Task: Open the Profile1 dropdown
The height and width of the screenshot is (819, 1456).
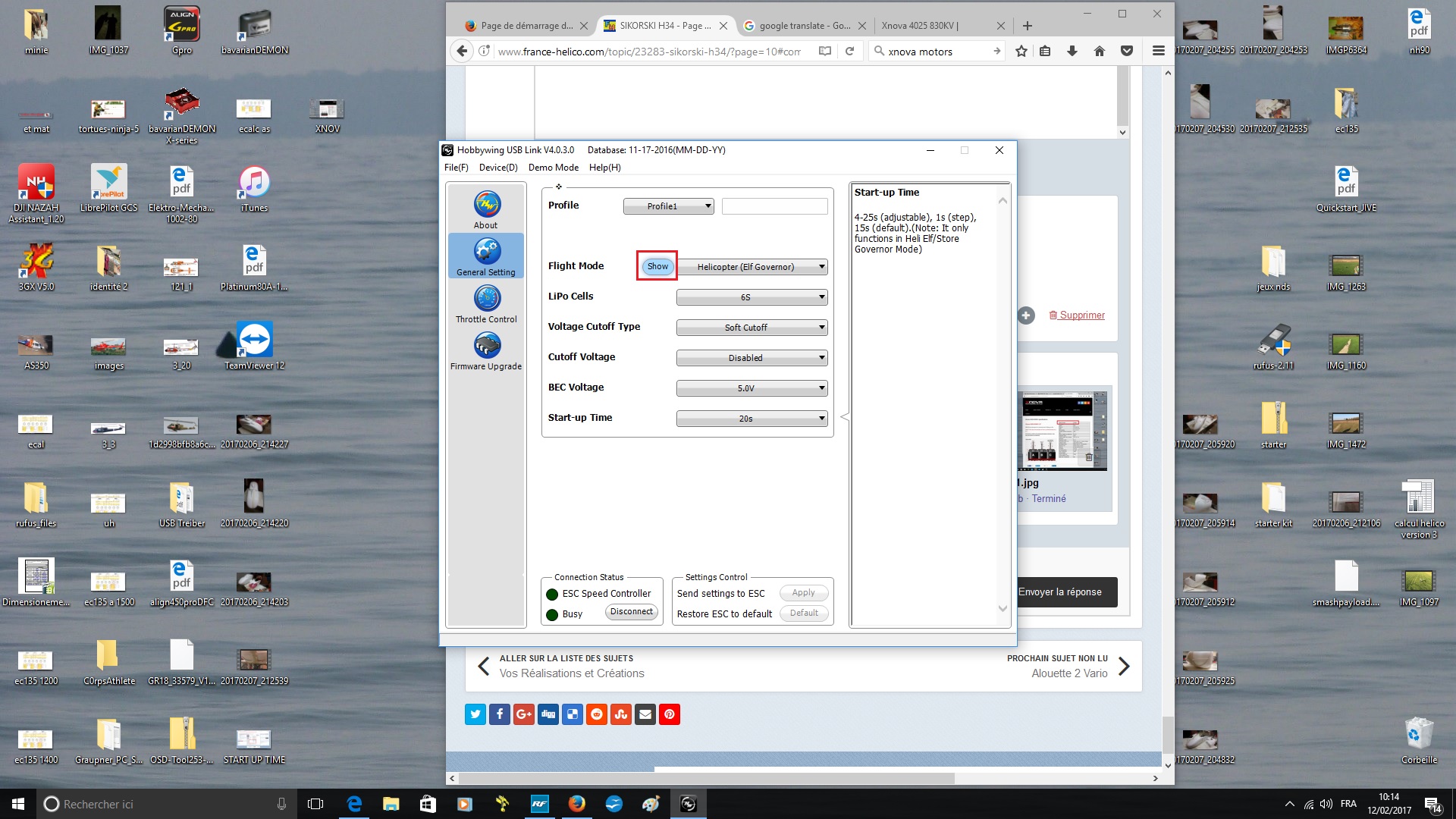Action: click(x=668, y=206)
